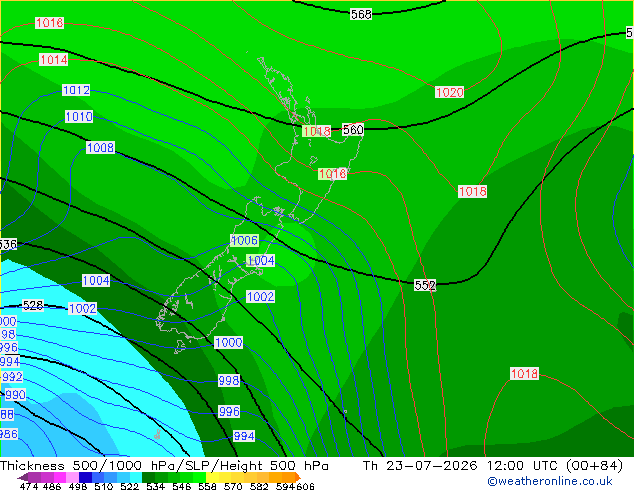
Task: Click the orange right arrow tip of the color scale
Action: [x=298, y=477]
